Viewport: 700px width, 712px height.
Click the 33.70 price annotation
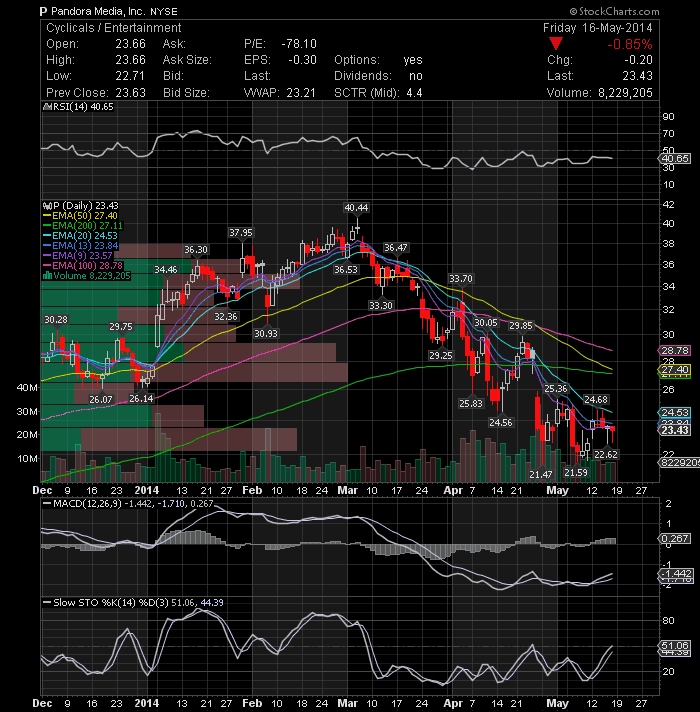(x=460, y=278)
